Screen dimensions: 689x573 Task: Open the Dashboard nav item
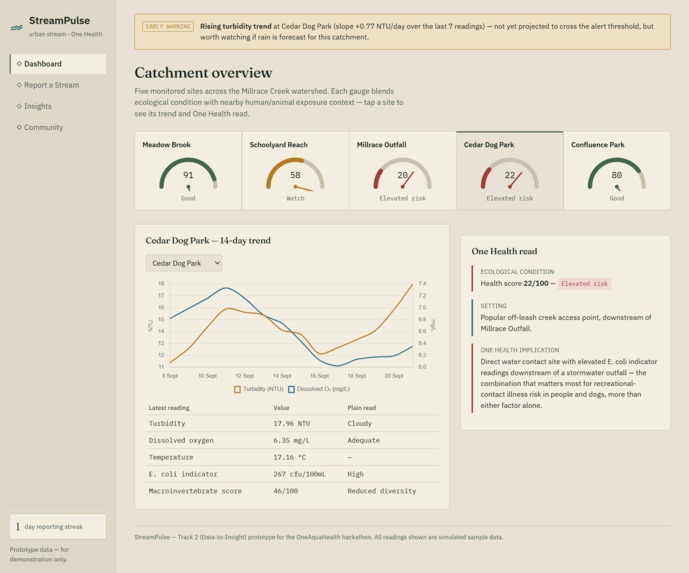(58, 64)
